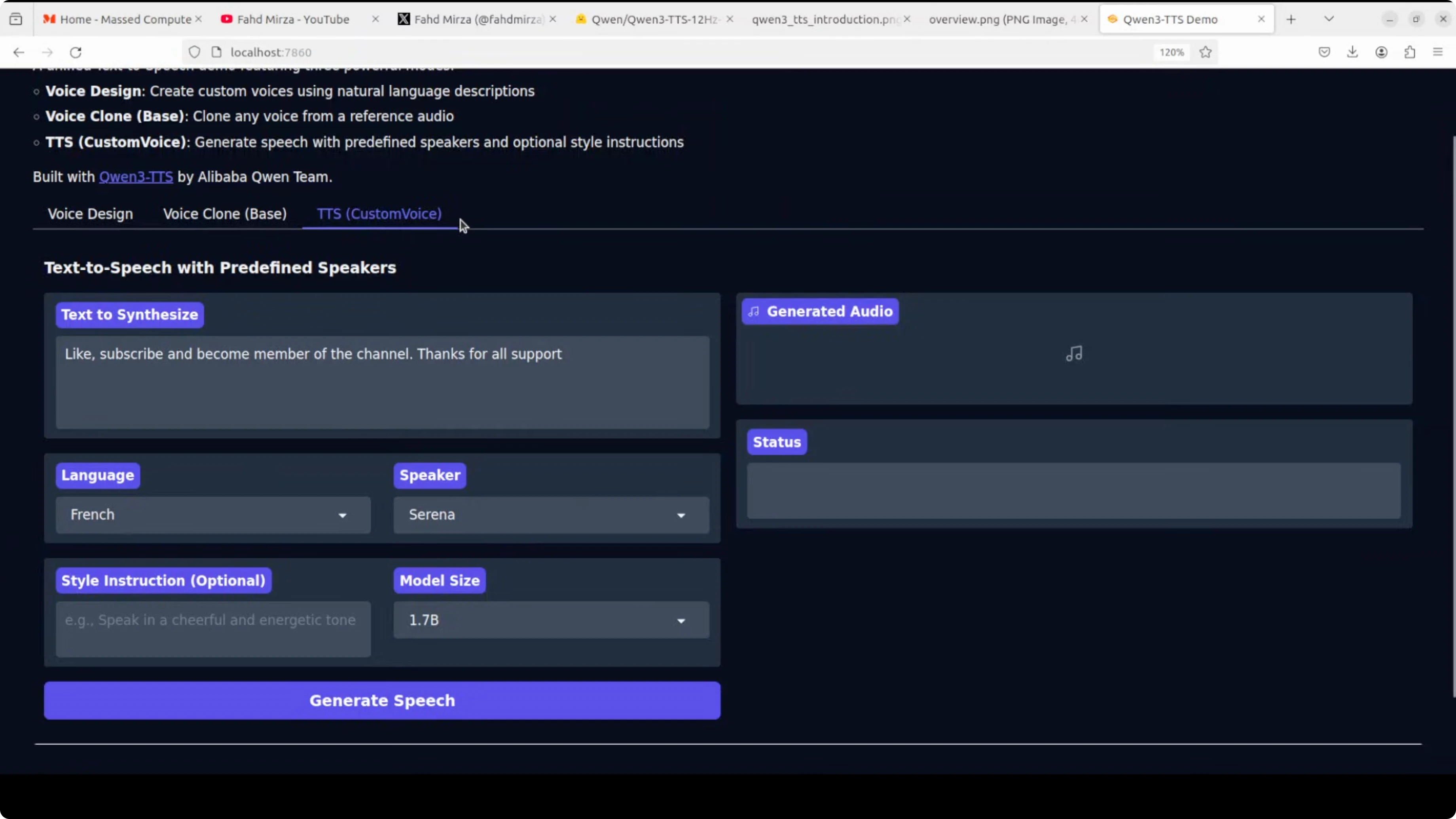Click the account profile icon
1456x819 pixels.
[x=1381, y=53]
